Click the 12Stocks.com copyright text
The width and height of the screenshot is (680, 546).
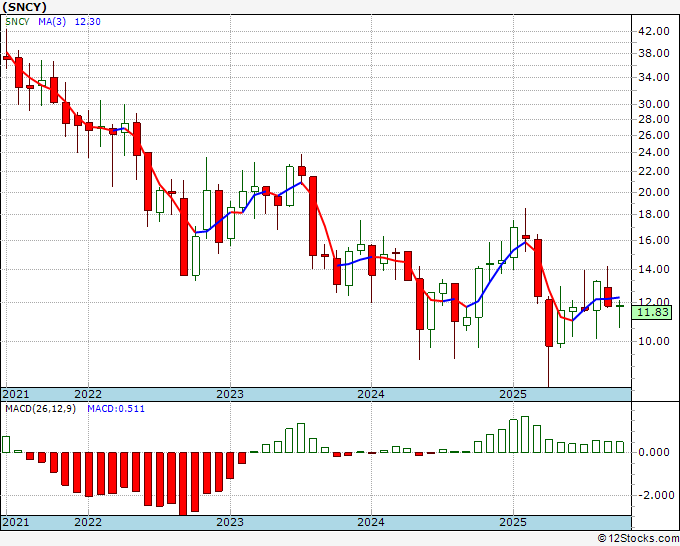638,539
